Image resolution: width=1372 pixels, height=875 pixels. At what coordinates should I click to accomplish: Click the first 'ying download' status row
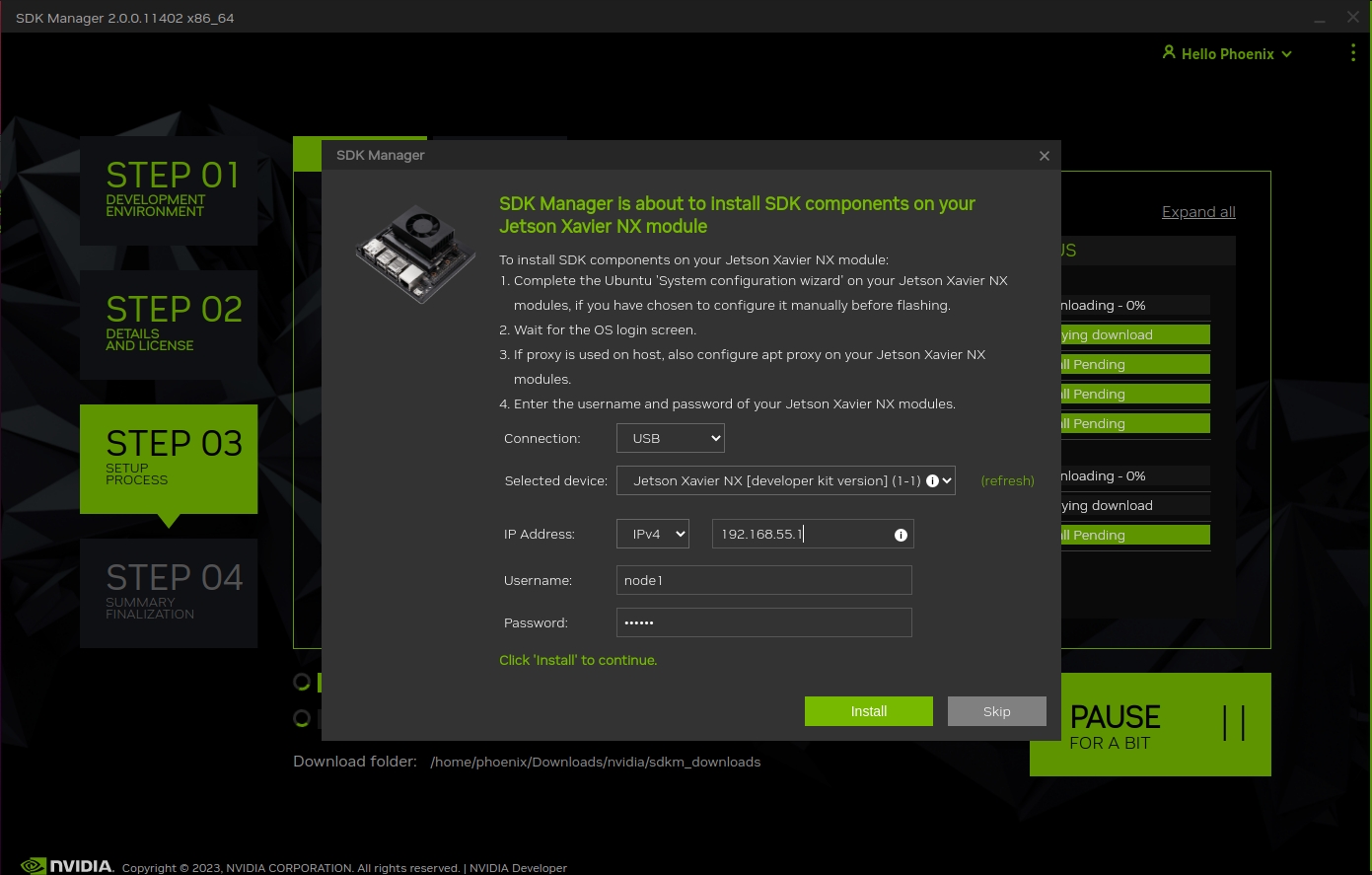(x=1134, y=334)
